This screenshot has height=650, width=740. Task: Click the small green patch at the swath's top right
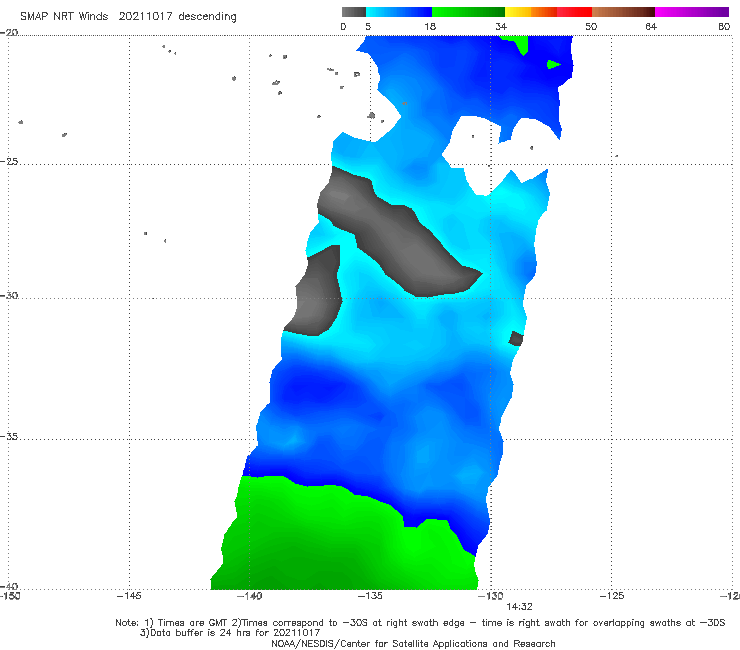(x=554, y=64)
